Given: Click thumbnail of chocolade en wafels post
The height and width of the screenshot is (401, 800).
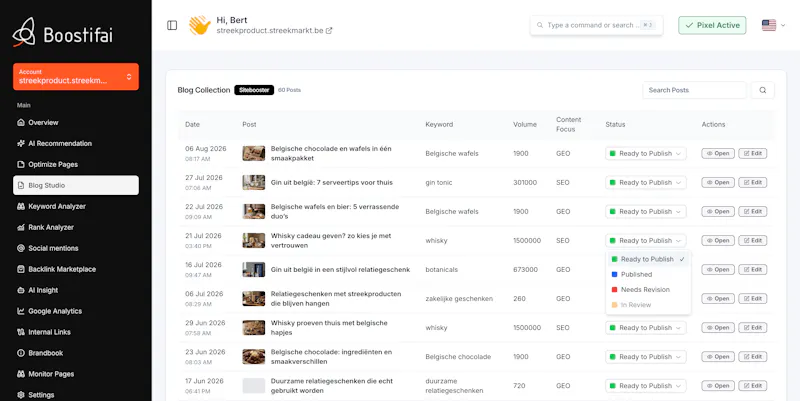Looking at the screenshot, I should point(254,154).
